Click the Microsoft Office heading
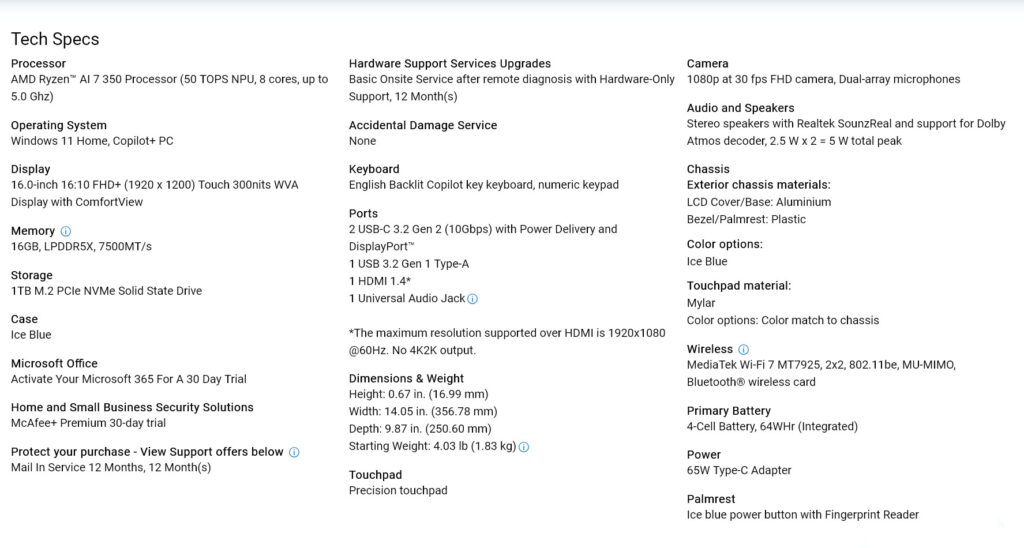The image size is (1024, 548). tap(54, 363)
